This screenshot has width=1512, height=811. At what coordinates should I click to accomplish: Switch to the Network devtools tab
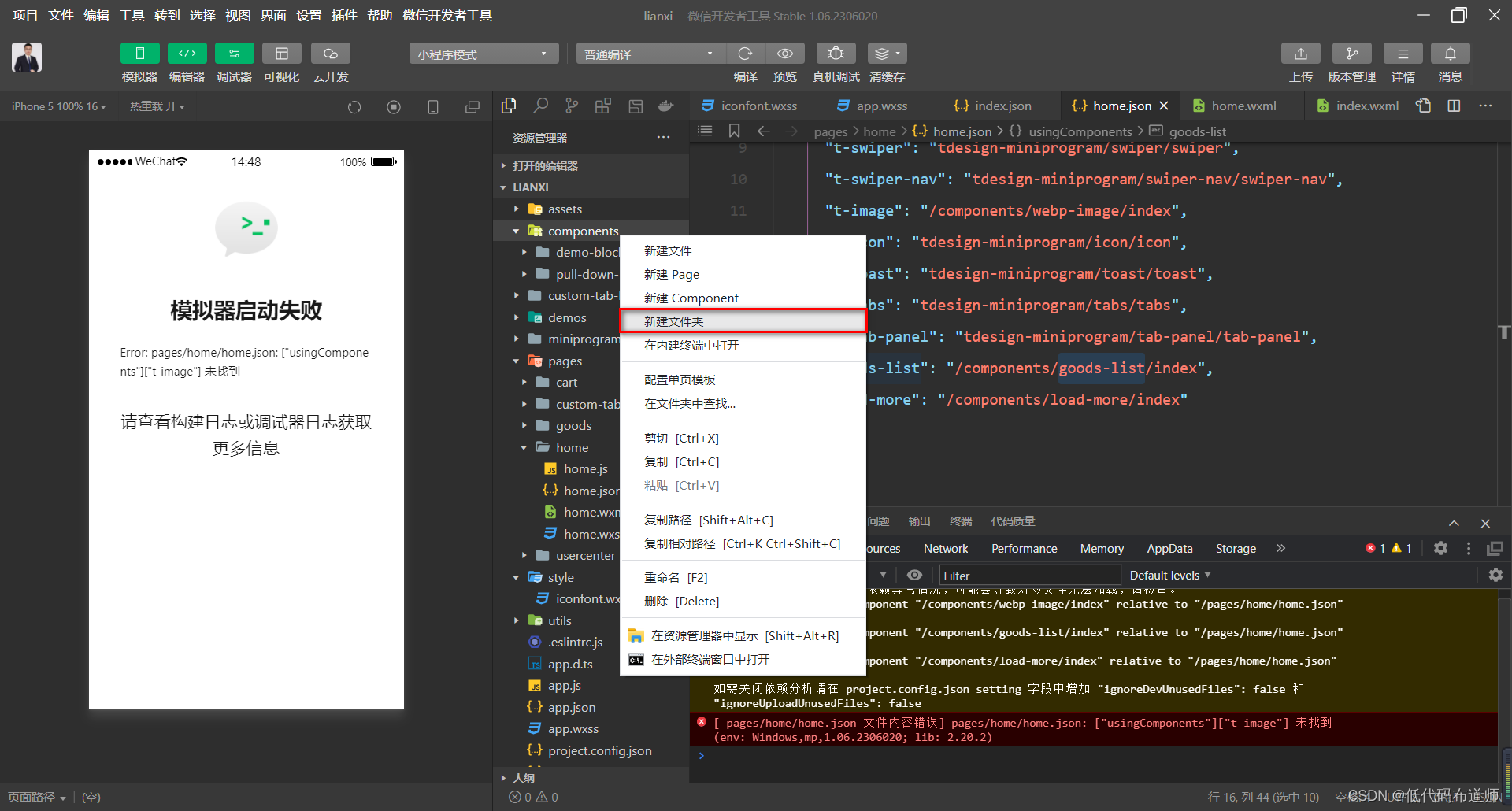(946, 549)
